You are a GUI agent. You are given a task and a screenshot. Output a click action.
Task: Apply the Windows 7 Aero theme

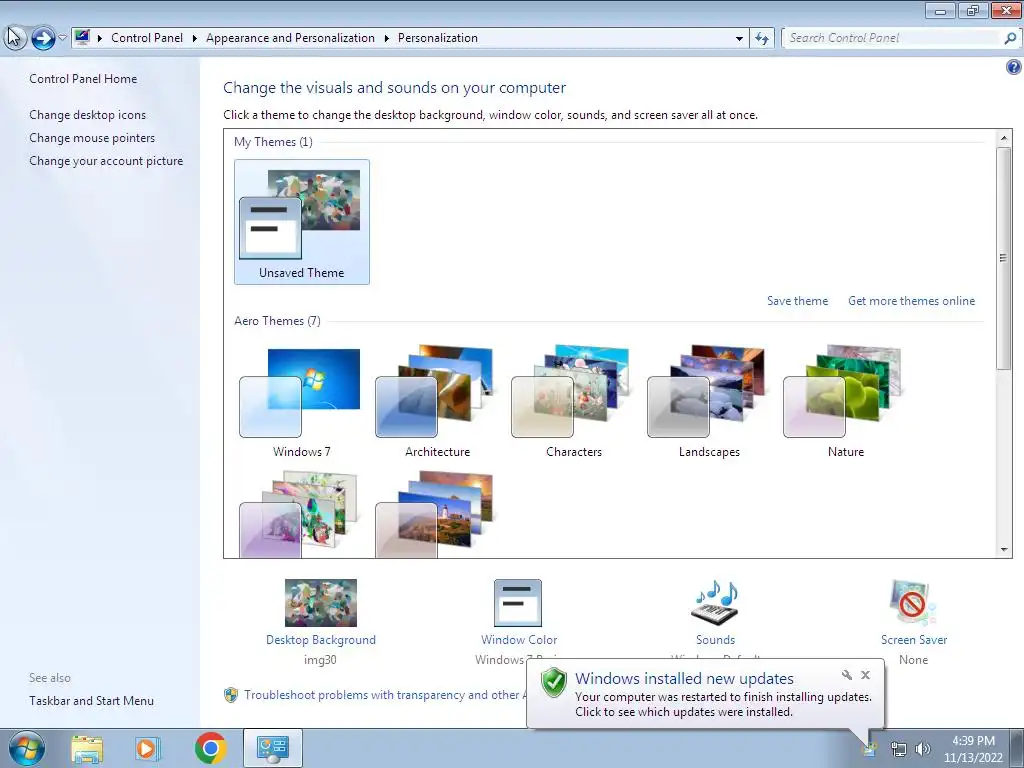coord(301,402)
